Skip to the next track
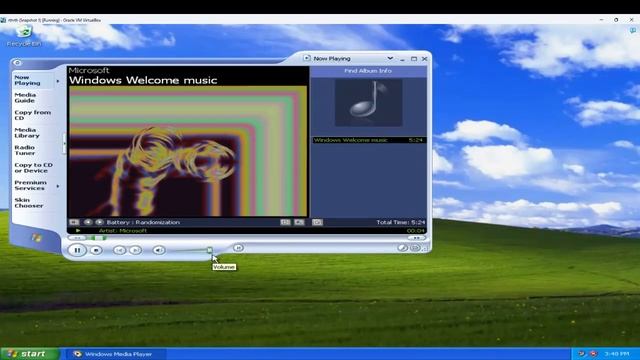 click(136, 250)
